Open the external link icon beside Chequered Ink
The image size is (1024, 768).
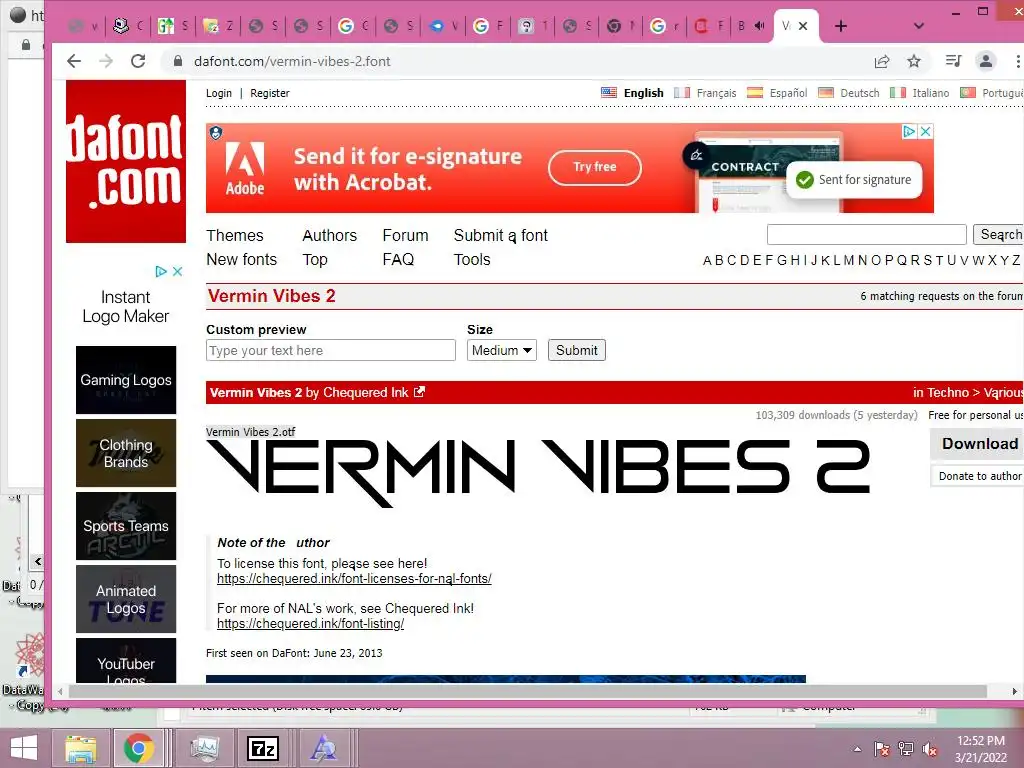419,392
